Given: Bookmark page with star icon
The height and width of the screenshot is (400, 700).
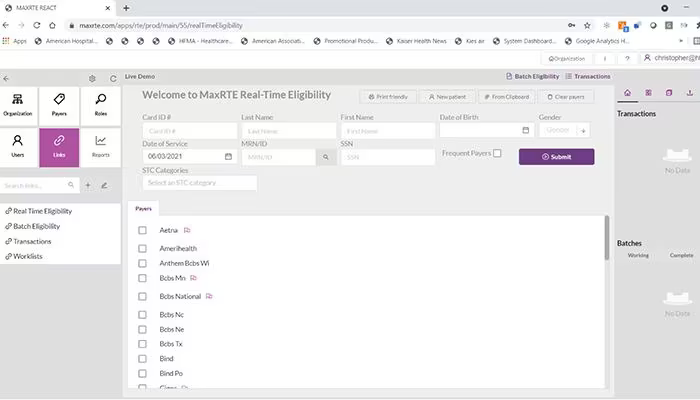Looking at the screenshot, I should click(587, 25).
